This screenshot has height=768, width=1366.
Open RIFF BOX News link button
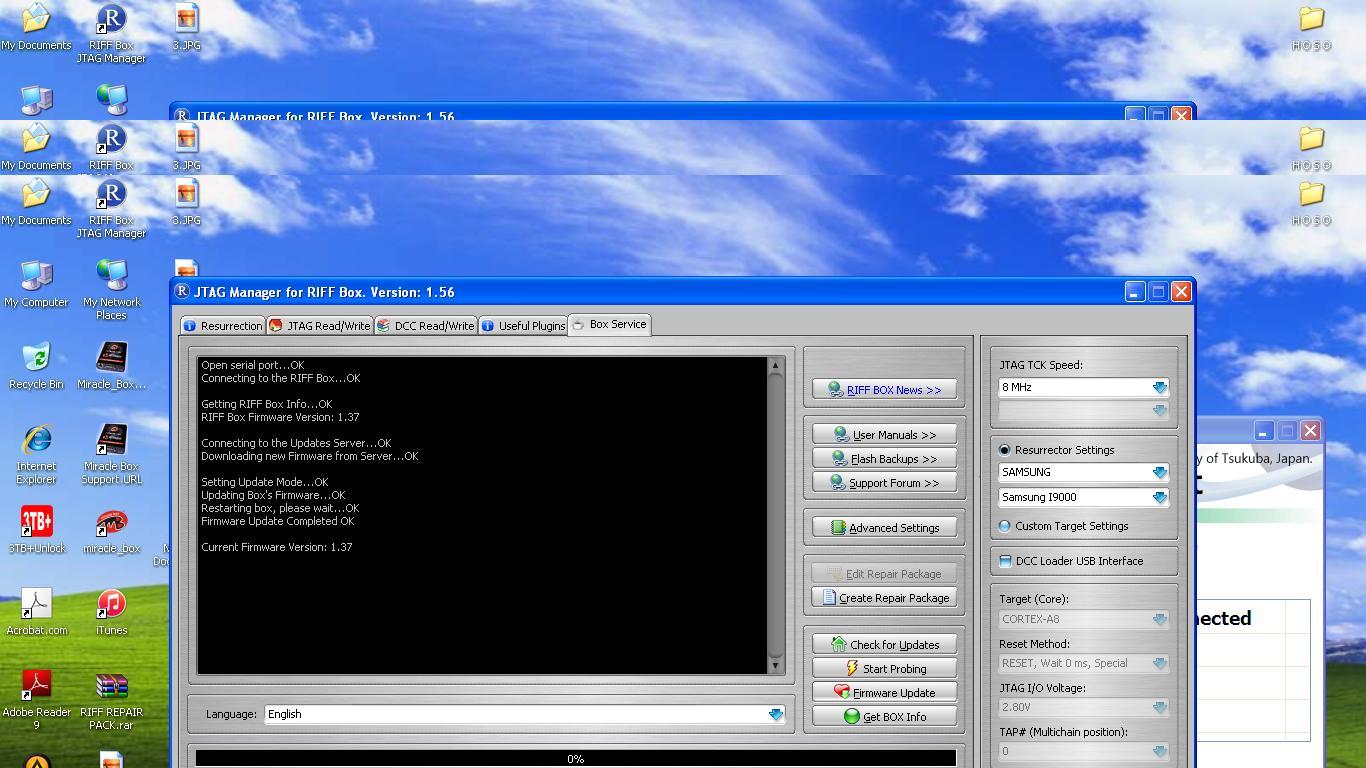click(x=884, y=390)
